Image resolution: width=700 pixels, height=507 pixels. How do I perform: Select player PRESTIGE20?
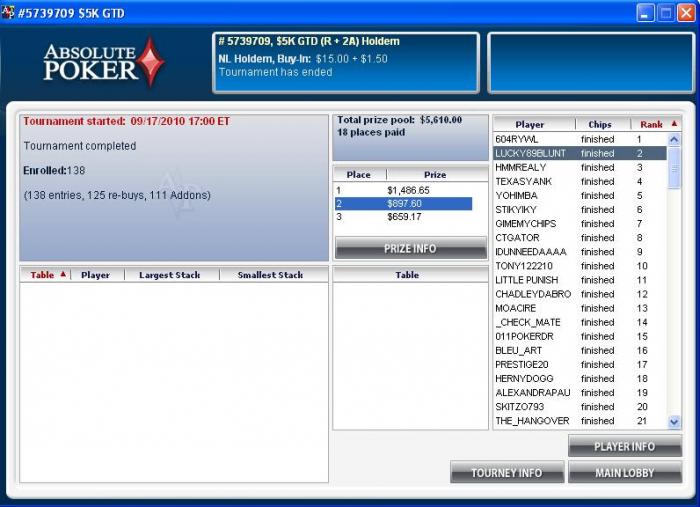(580, 365)
